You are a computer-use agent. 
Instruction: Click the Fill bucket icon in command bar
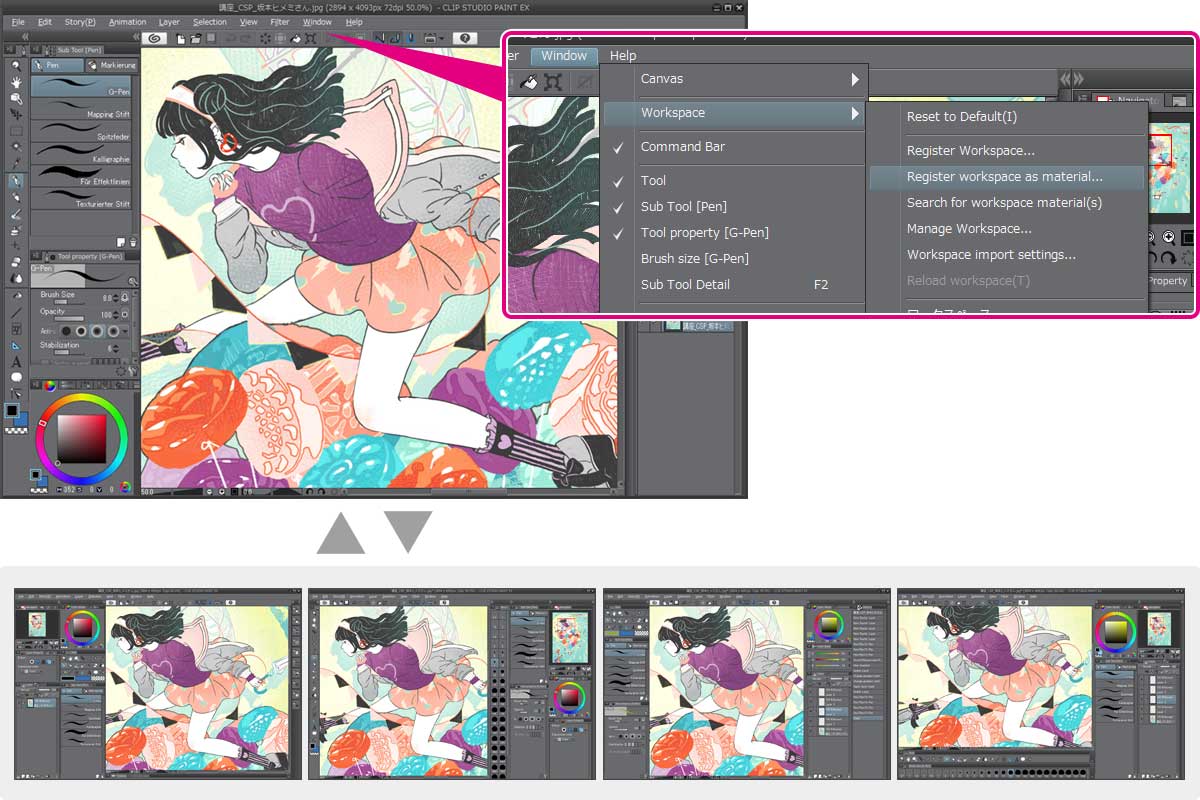coord(296,39)
